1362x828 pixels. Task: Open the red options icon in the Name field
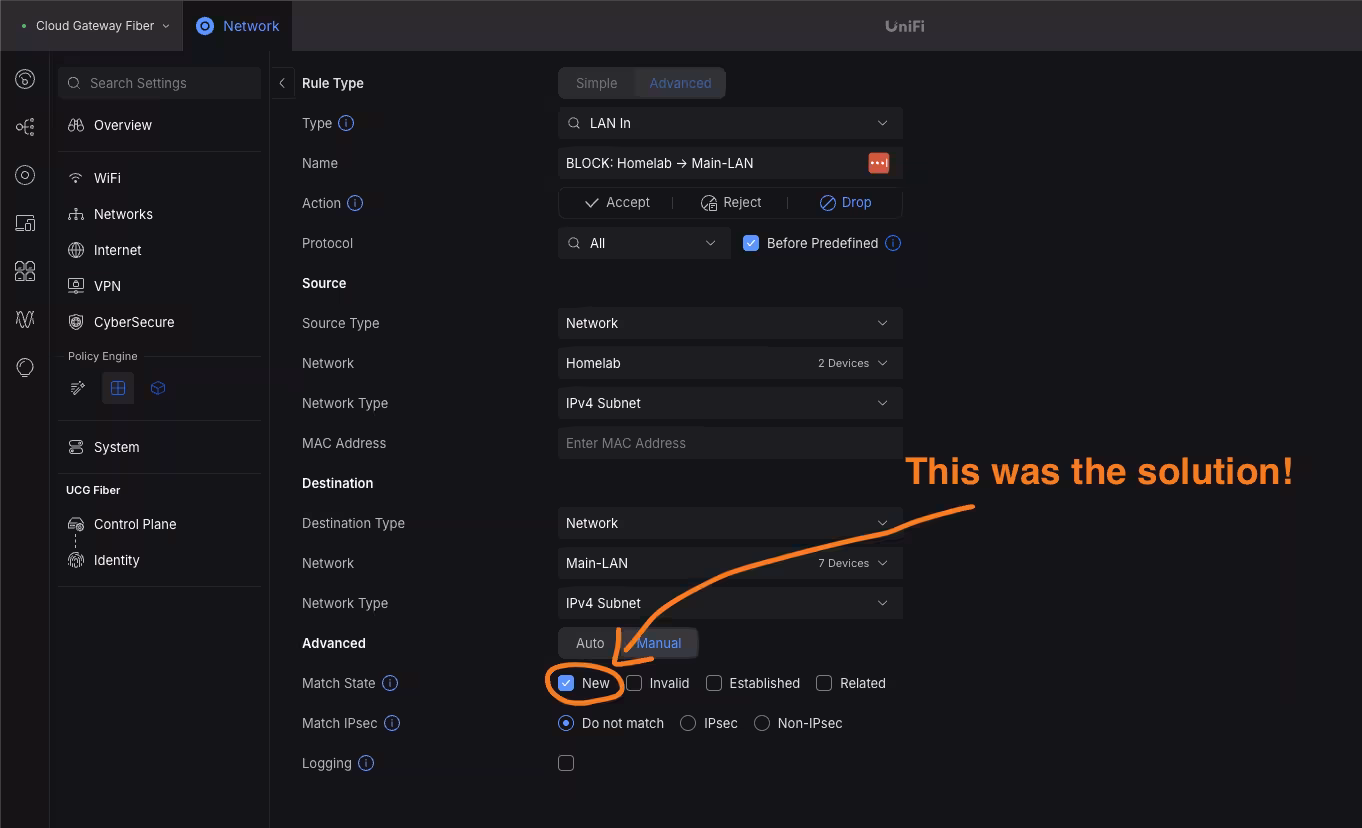tap(877, 163)
